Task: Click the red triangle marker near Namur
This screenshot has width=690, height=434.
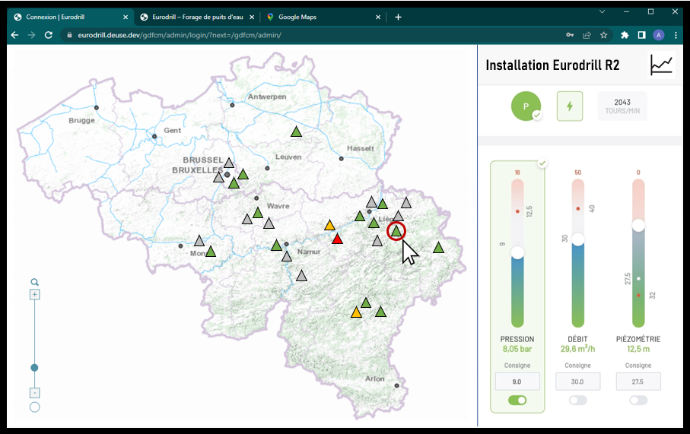Action: click(337, 238)
